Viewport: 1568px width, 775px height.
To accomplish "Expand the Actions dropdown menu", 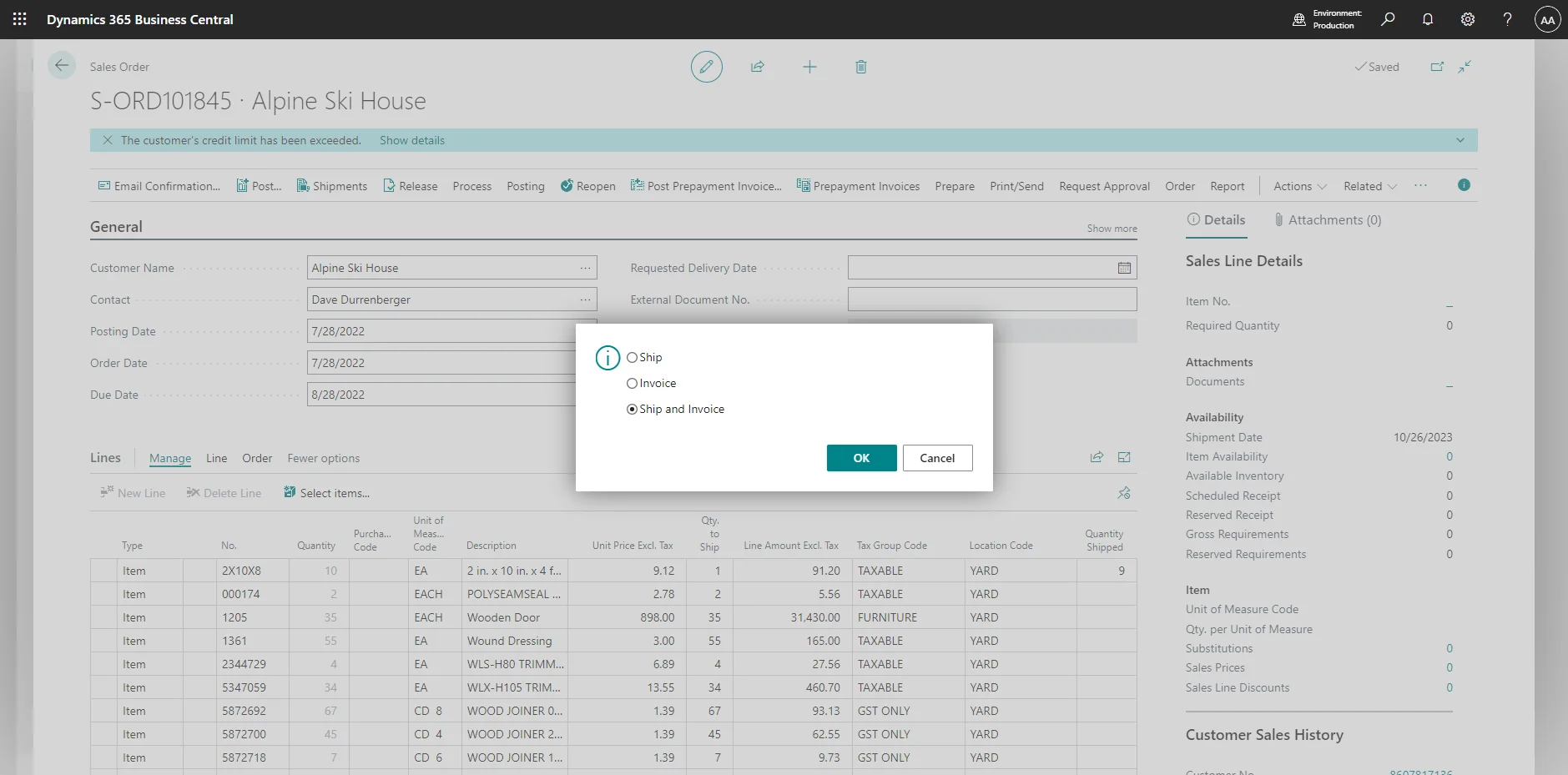I will 1299,186.
